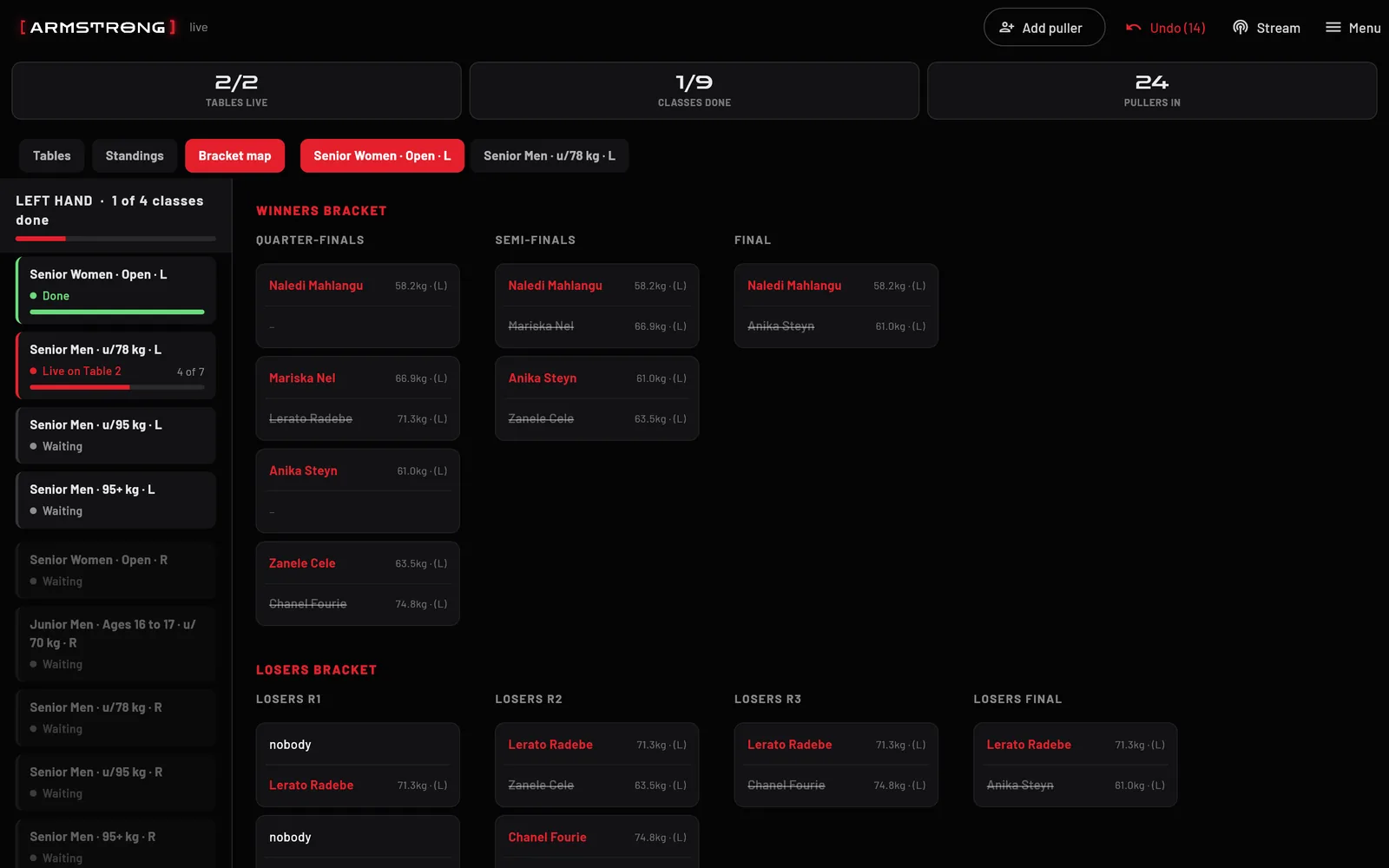Click Chanel Fourie in Losers R3
Screen dimensions: 1389x868
[787, 786]
